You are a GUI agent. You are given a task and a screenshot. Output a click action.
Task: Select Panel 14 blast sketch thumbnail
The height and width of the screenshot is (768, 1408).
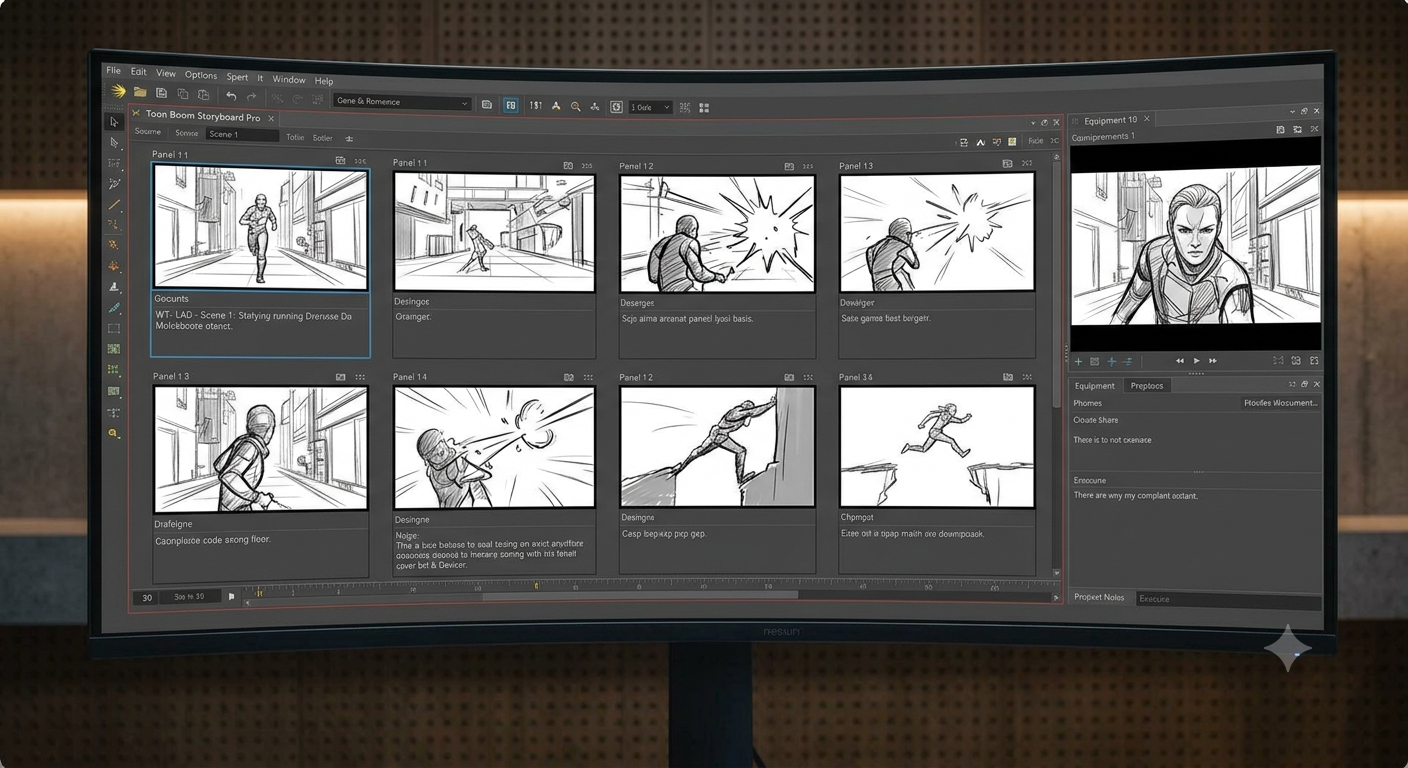(494, 448)
